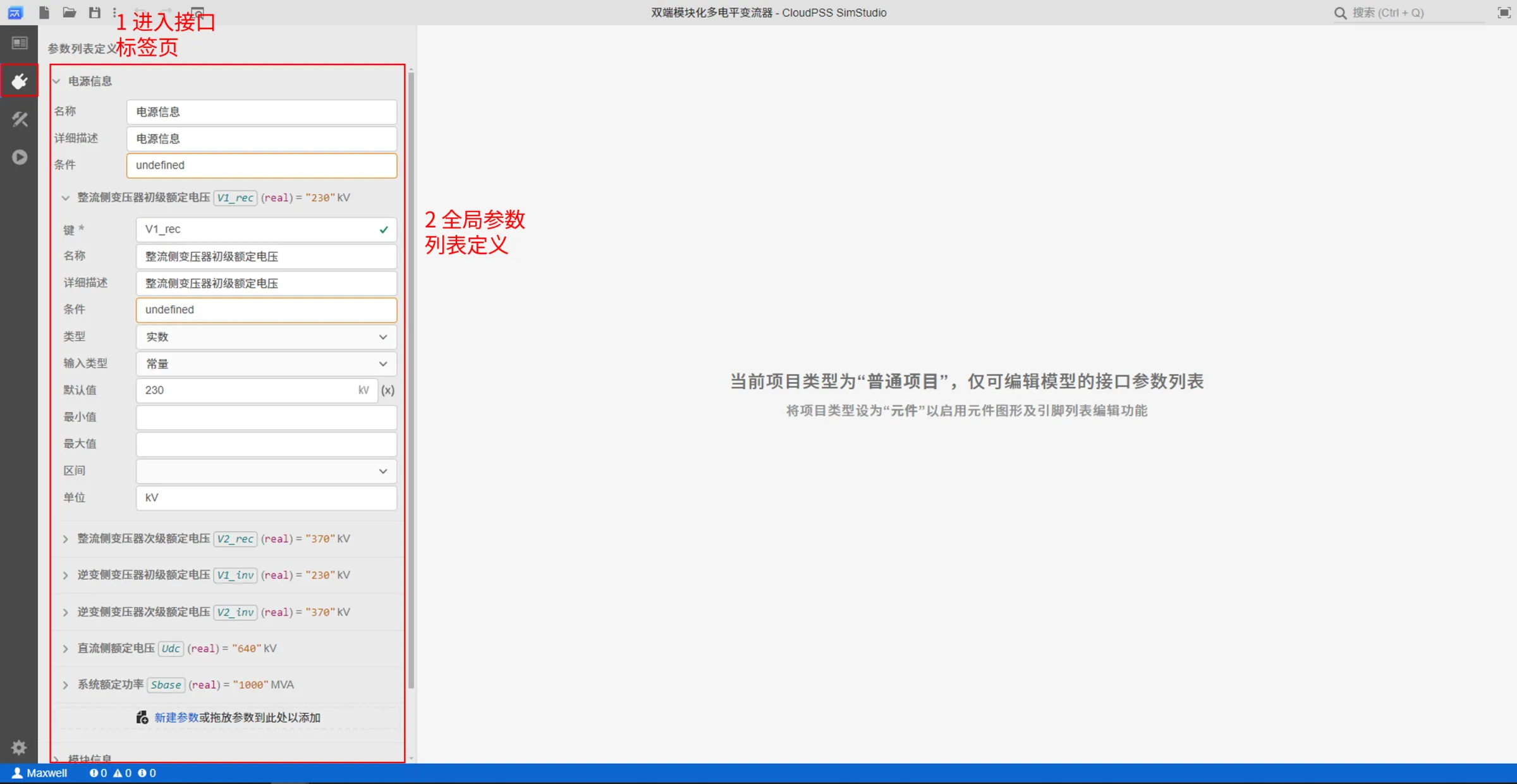Toggle expression mode (x) button
The width and height of the screenshot is (1517, 784).
(x=387, y=390)
